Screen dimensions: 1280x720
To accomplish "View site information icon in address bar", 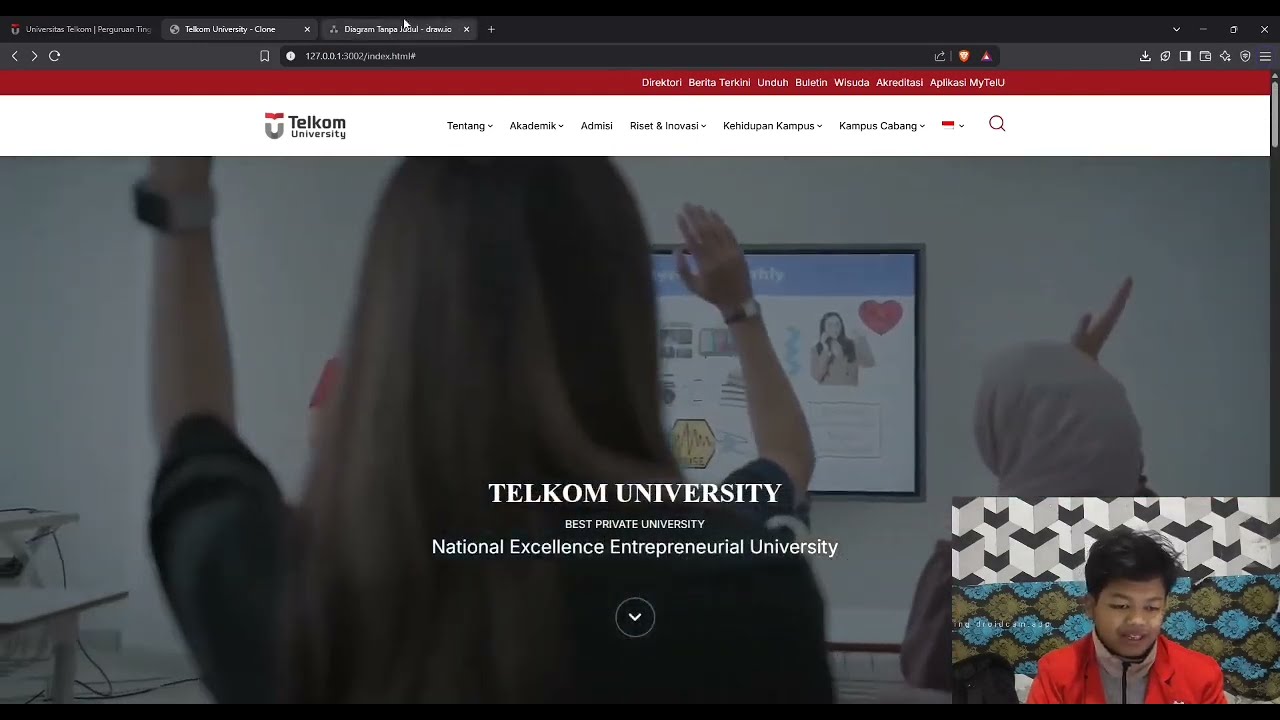I will 290,56.
